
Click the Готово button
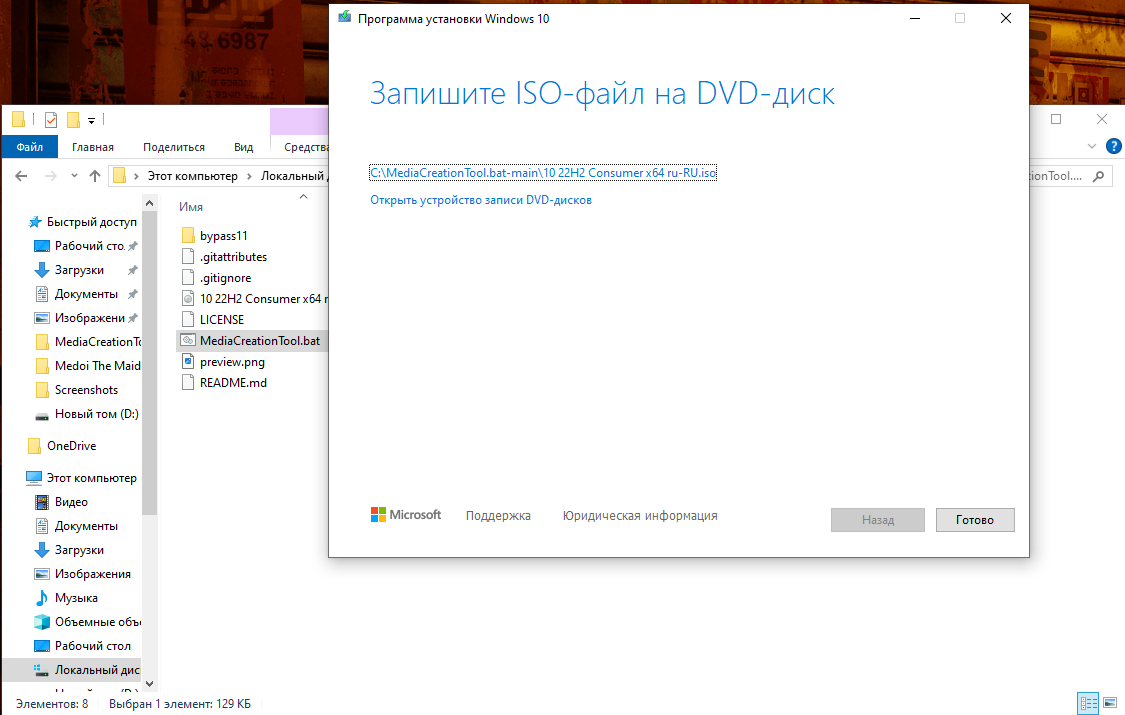[975, 520]
